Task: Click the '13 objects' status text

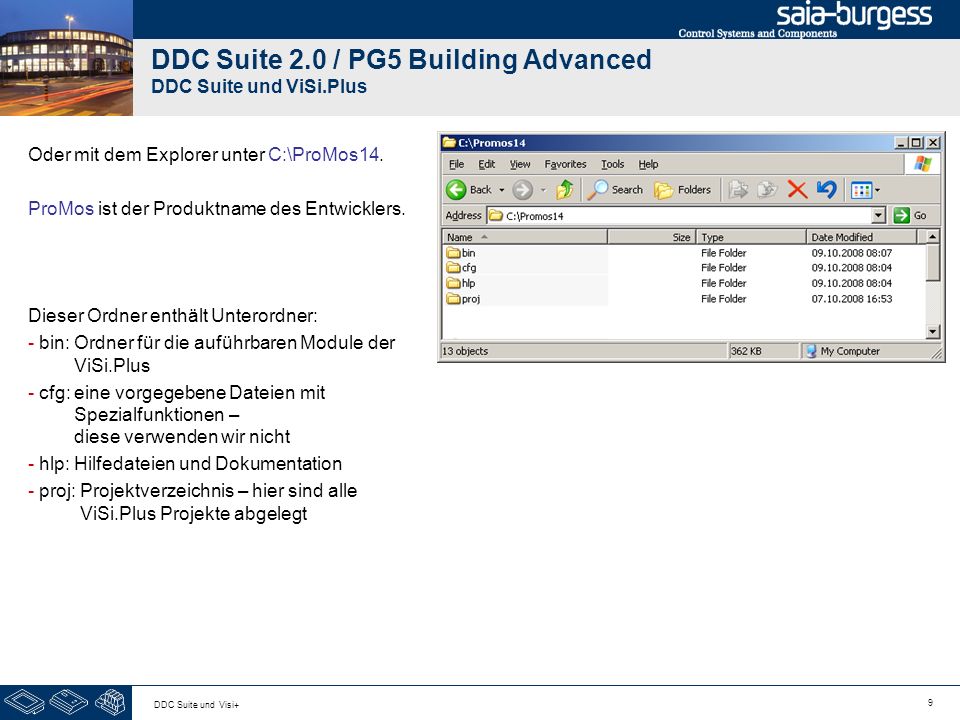Action: [x=465, y=351]
